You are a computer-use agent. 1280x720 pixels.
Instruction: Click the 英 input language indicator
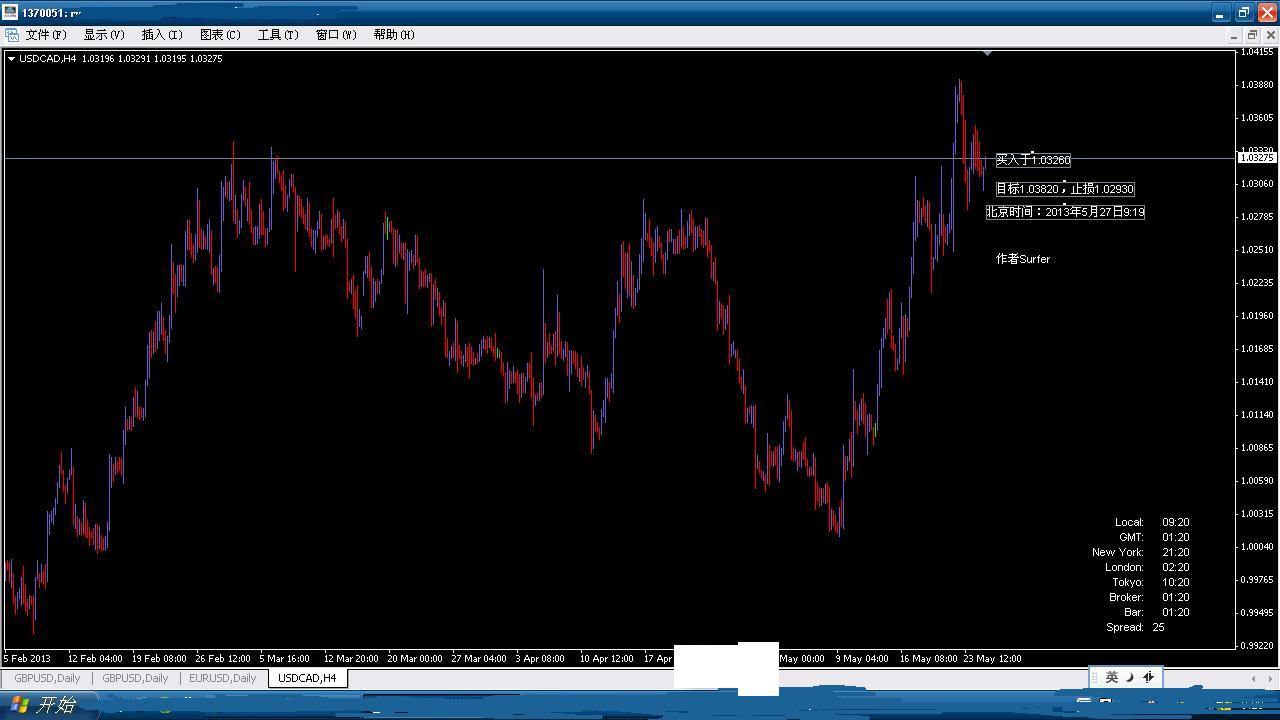coord(1111,677)
